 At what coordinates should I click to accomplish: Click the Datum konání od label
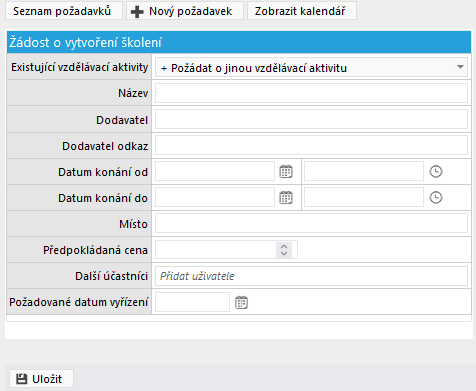point(103,172)
